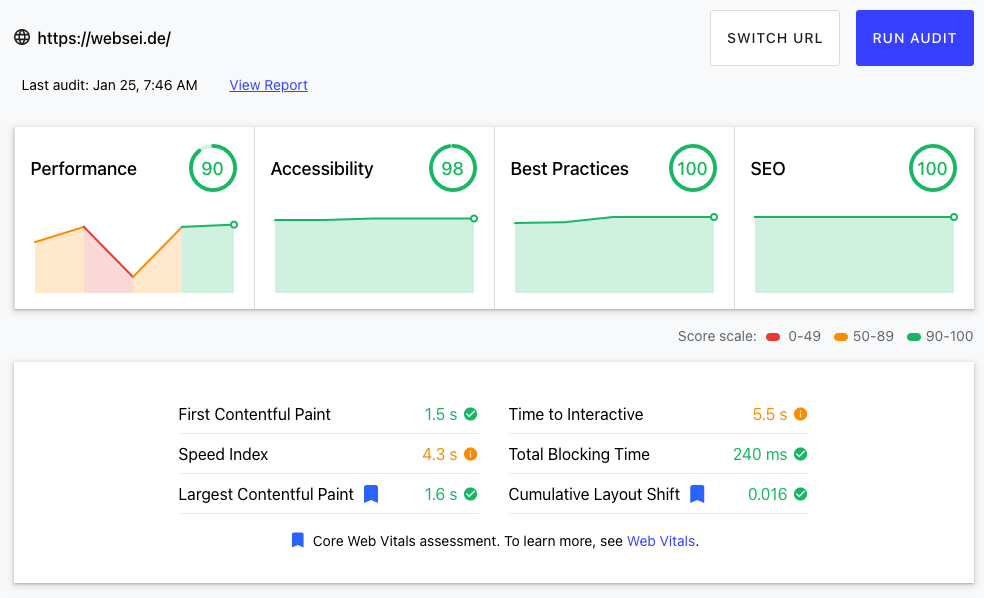Select the Best Practices score circle
This screenshot has height=598, width=984.
point(693,168)
